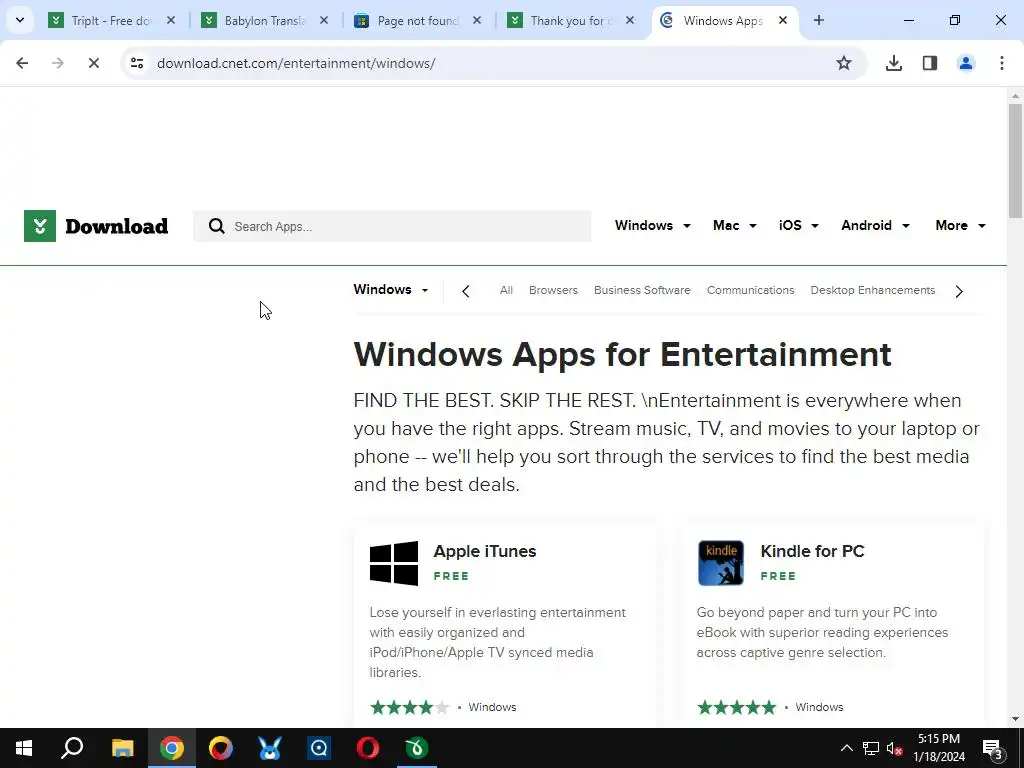Select the Communications category

[750, 290]
